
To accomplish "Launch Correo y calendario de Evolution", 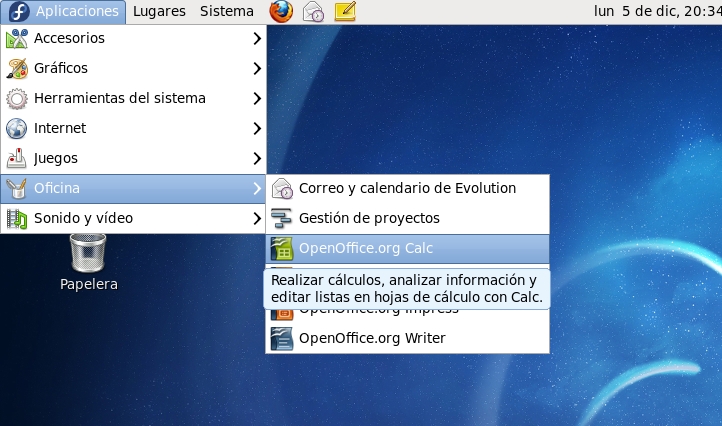I will pos(408,188).
